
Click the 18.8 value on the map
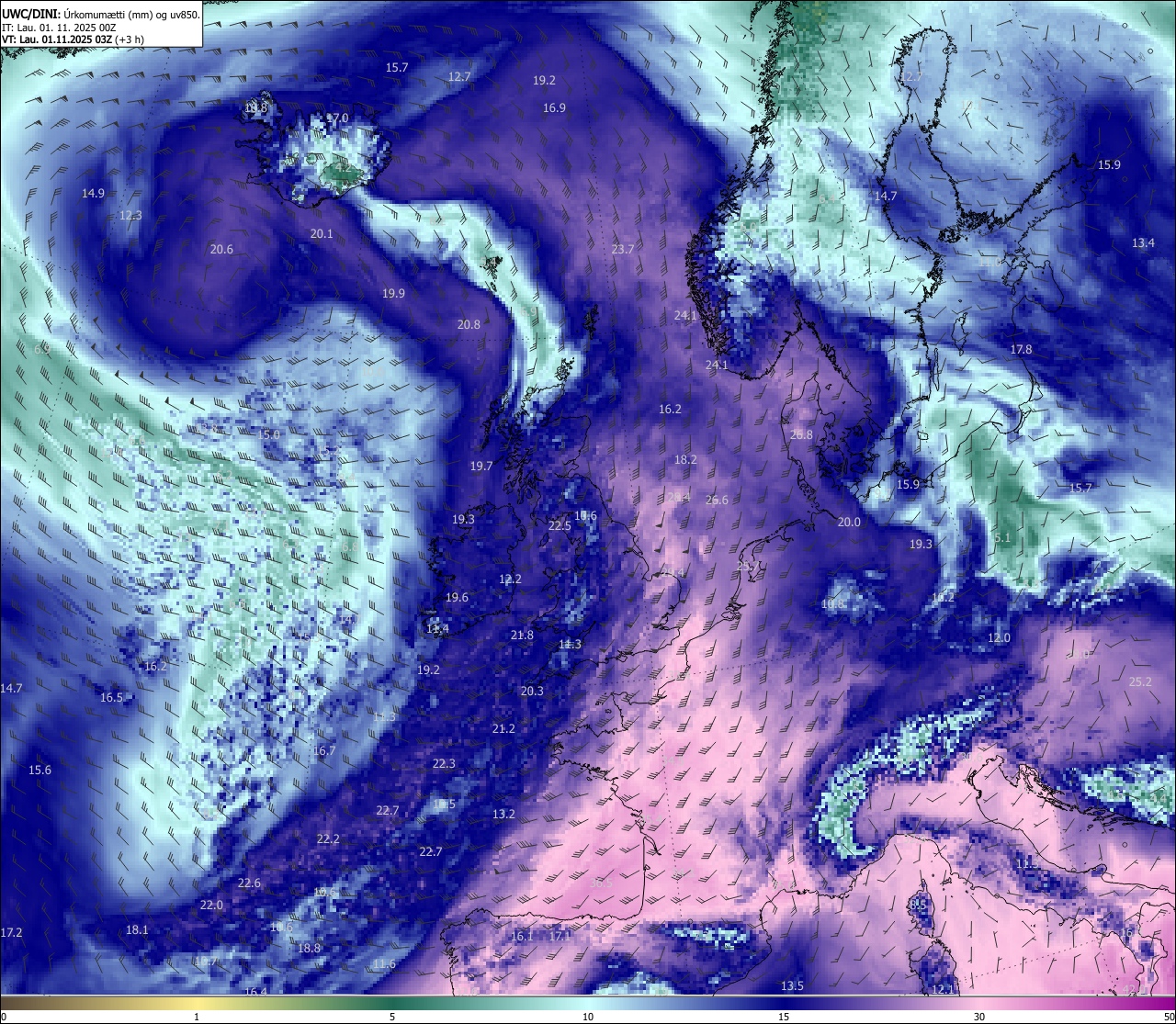(x=309, y=948)
